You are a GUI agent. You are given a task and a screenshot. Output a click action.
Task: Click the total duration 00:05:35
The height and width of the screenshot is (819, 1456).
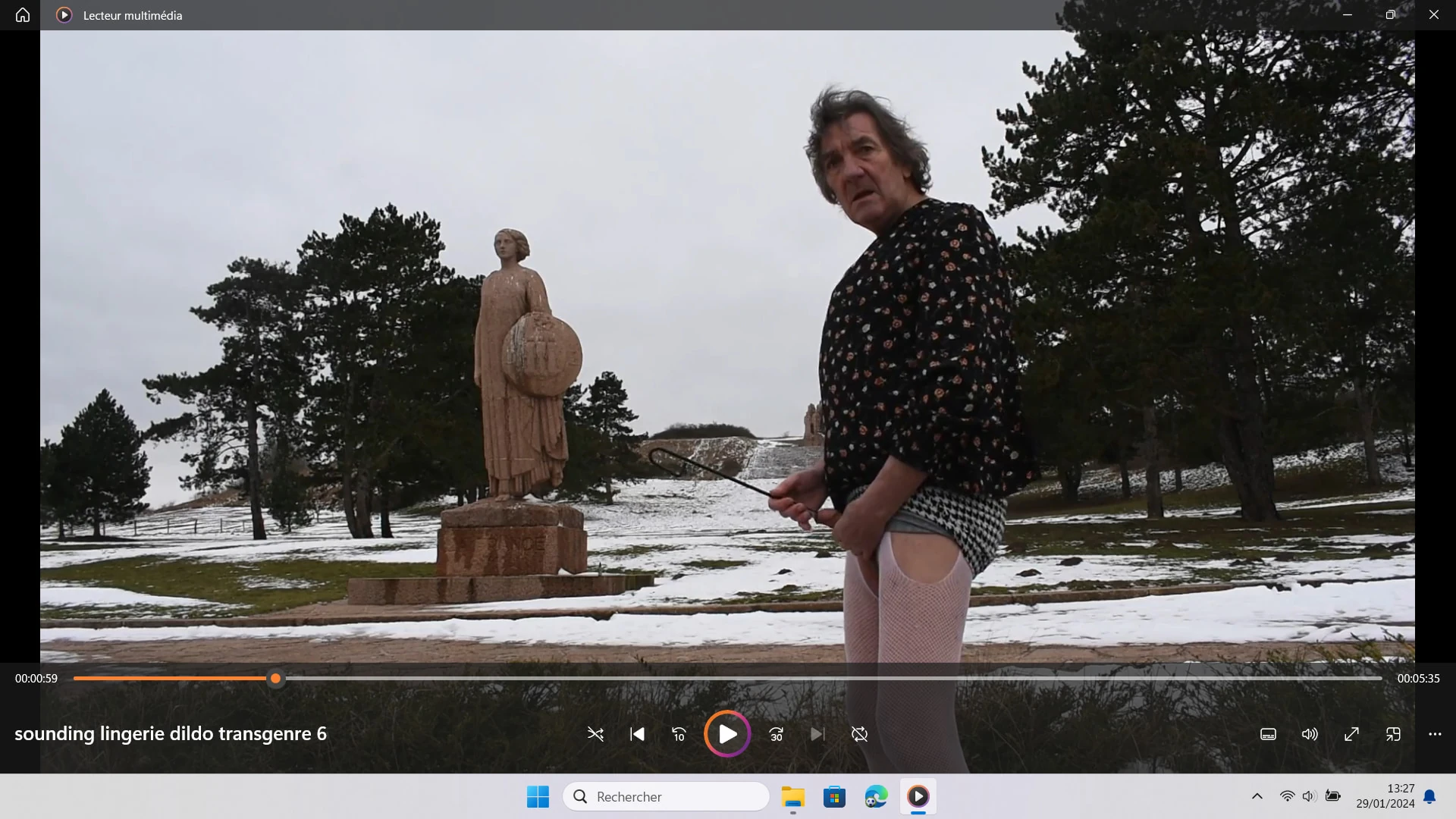pos(1418,679)
